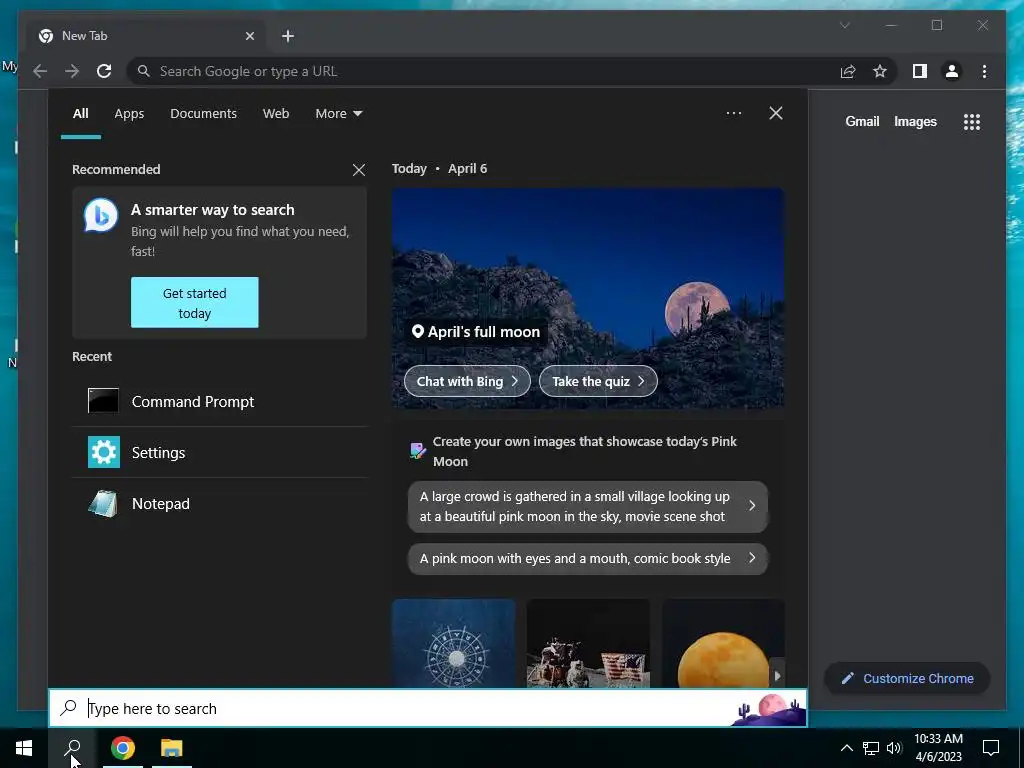Viewport: 1024px width, 768px height.
Task: Click the carousel next arrow
Action: 777,676
